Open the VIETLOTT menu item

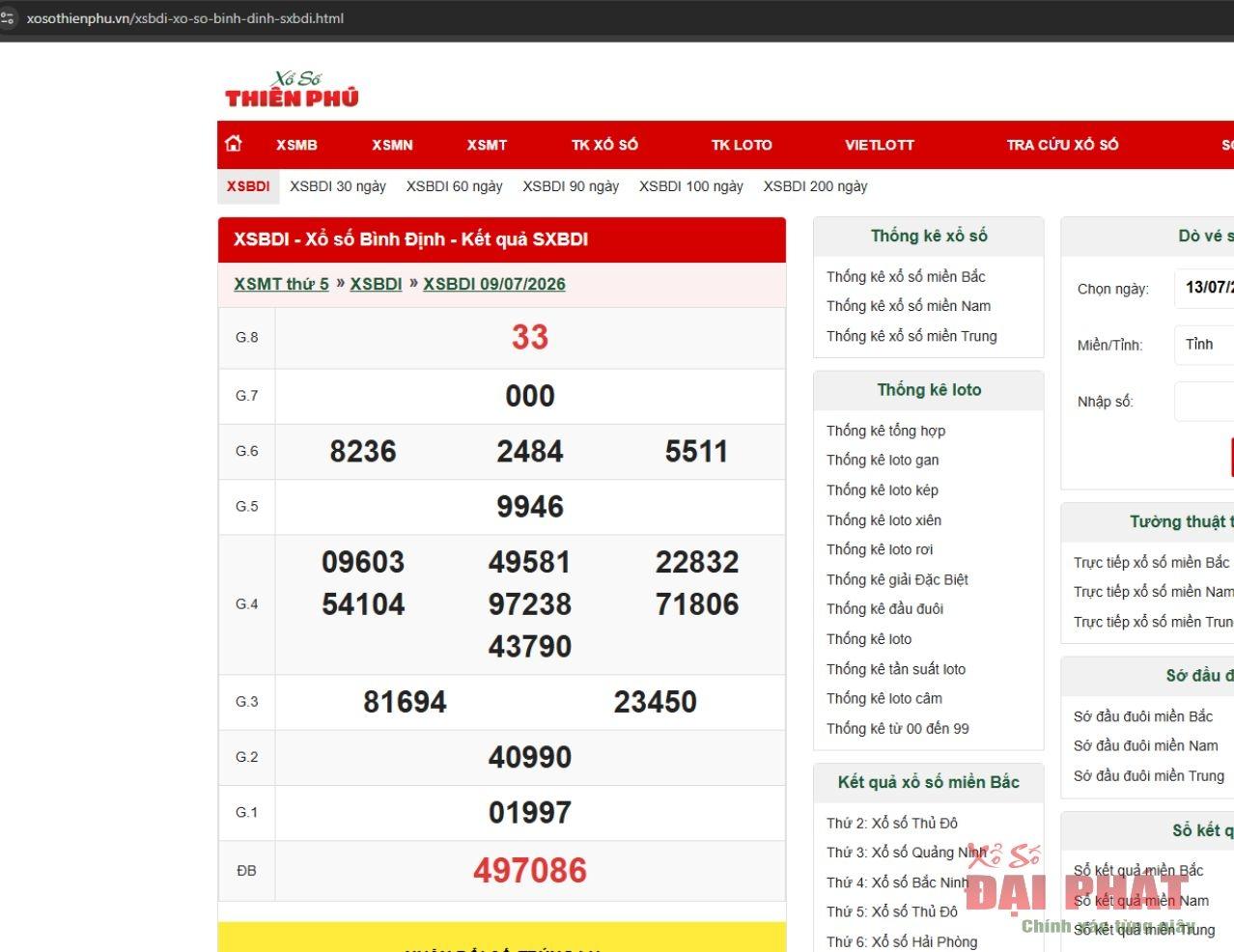(880, 145)
